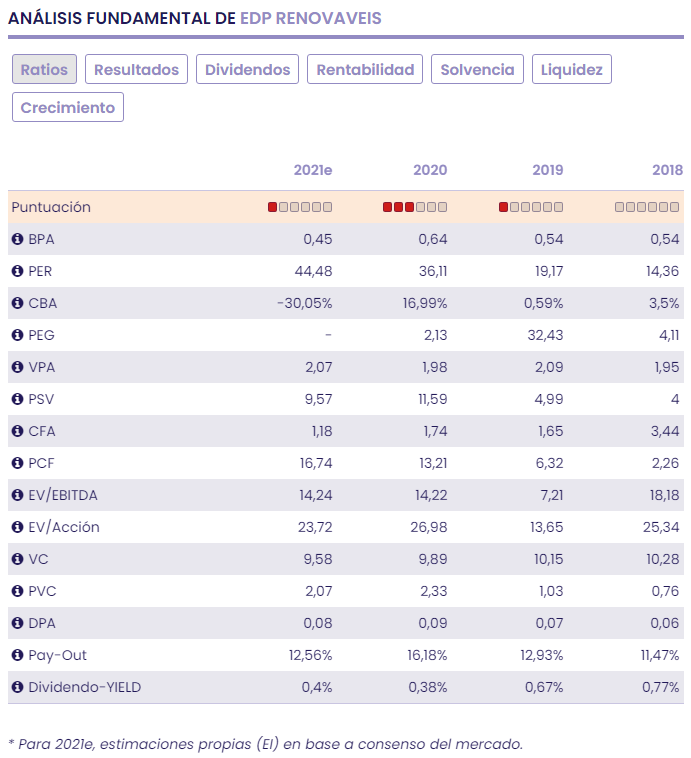The image size is (691, 758).
Task: Open the Dividendos tab
Action: pos(247,69)
